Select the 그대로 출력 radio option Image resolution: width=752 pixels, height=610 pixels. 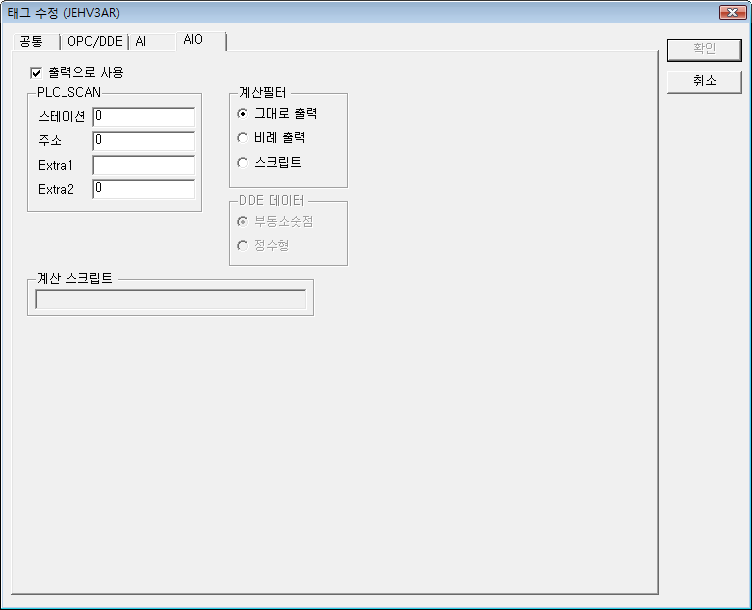coord(242,114)
